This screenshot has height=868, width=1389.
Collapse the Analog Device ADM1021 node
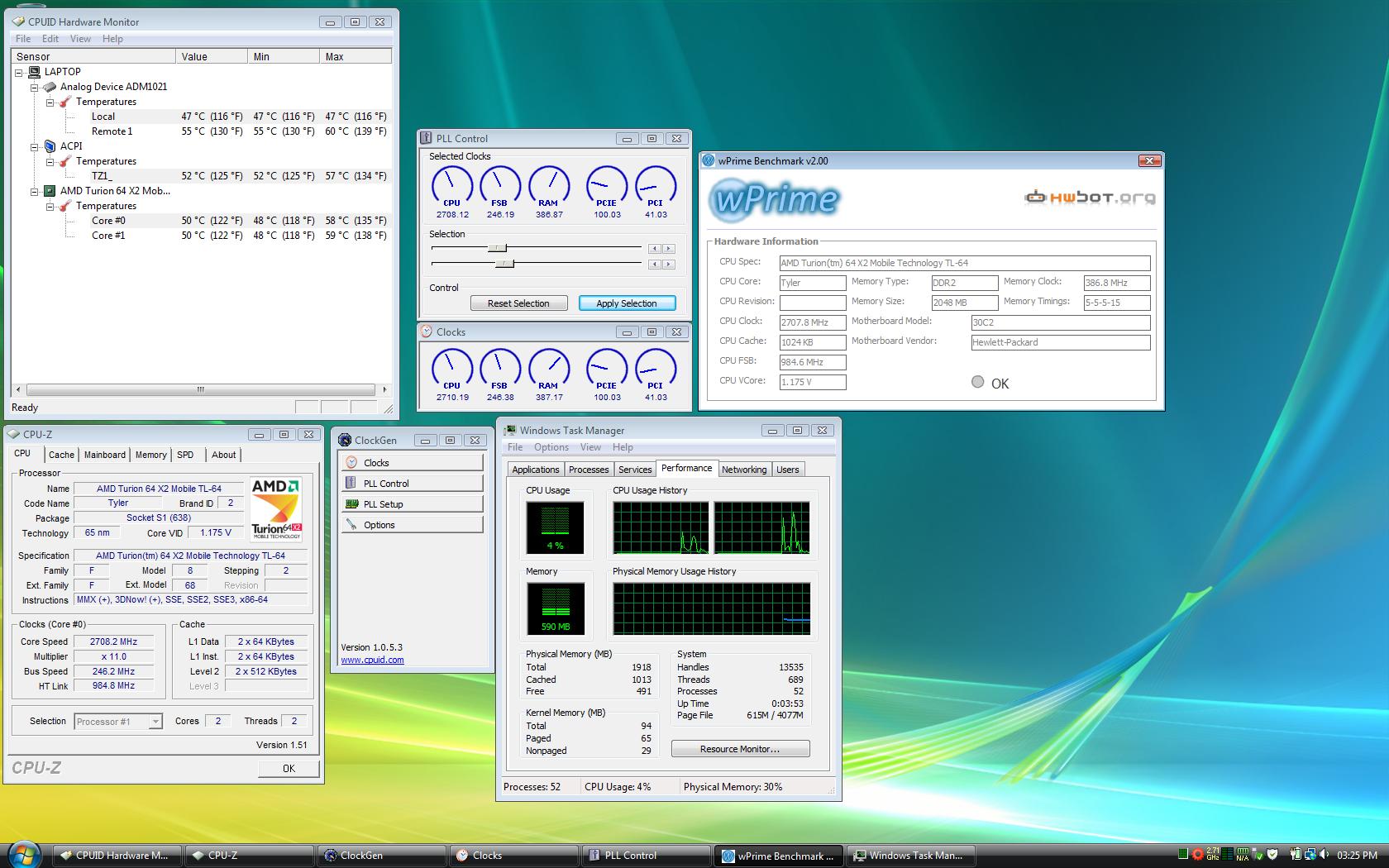(35, 87)
